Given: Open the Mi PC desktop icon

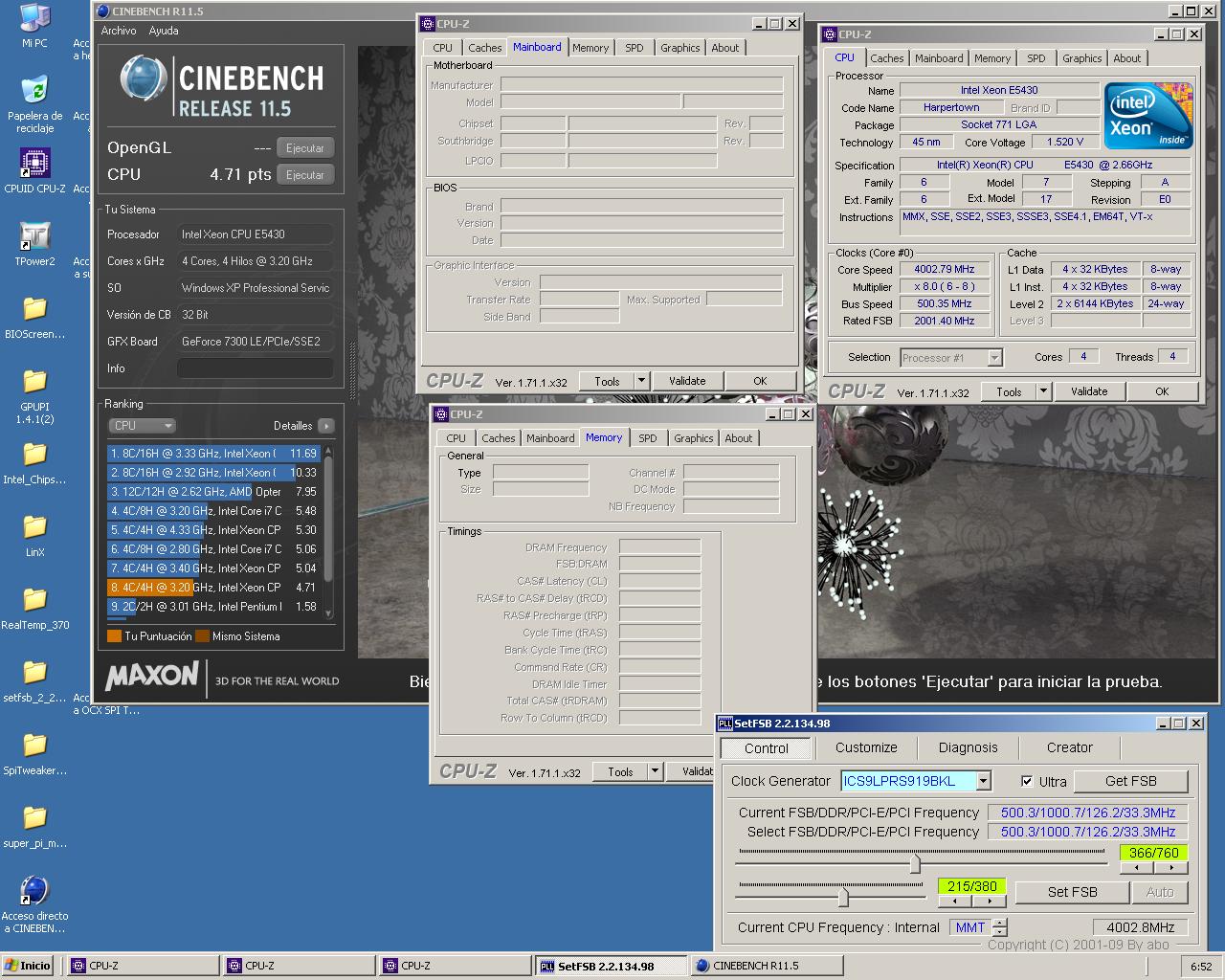Looking at the screenshot, I should tap(34, 26).
